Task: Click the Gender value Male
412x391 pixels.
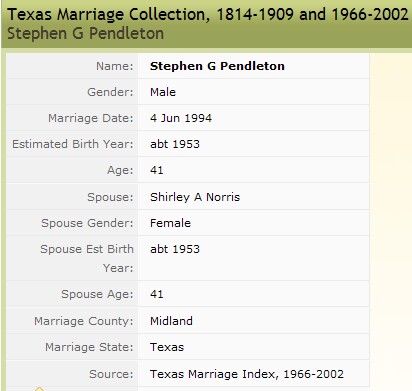Action: point(163,92)
